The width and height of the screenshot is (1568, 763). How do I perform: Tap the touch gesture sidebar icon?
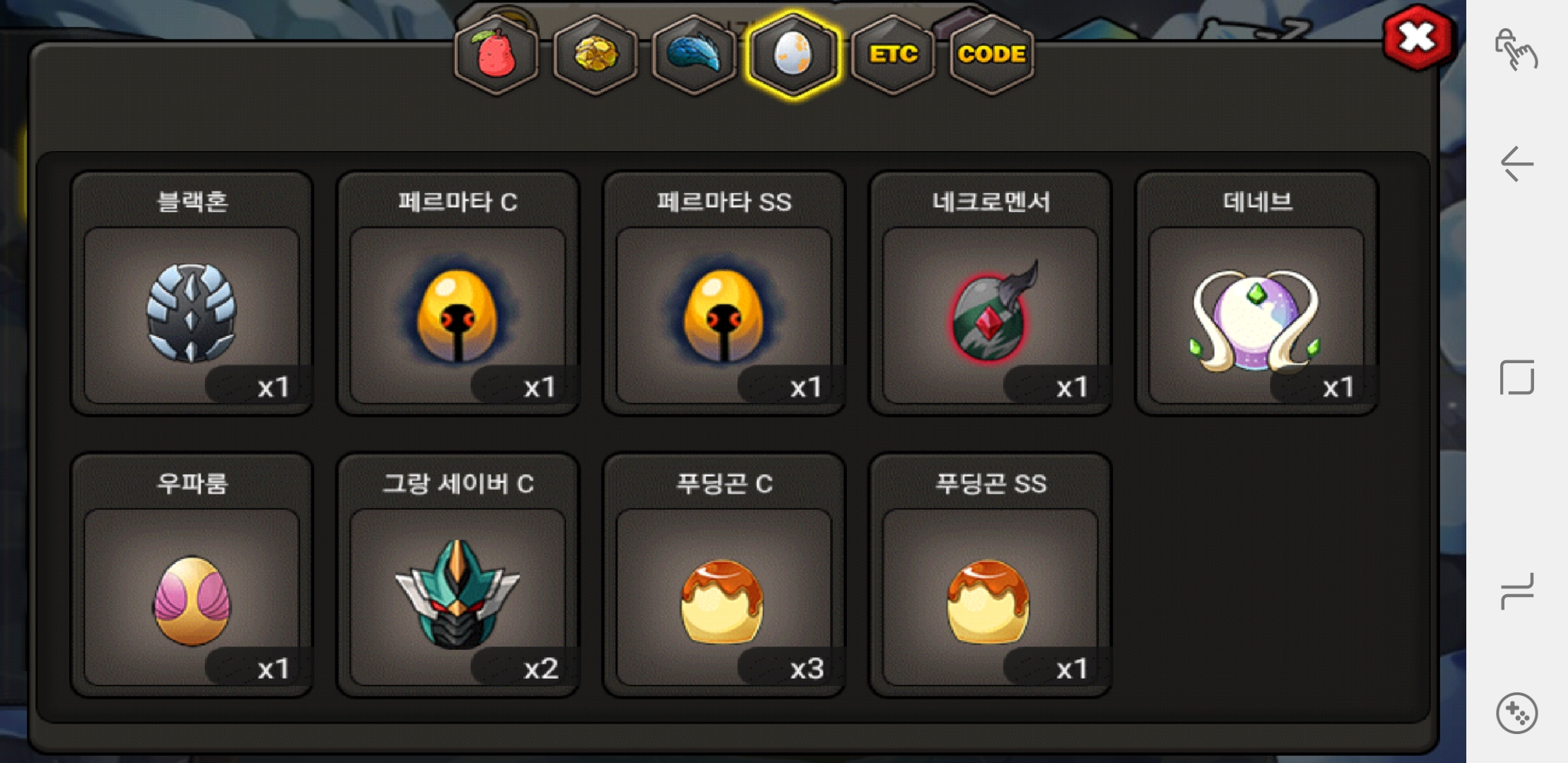pos(1516,49)
